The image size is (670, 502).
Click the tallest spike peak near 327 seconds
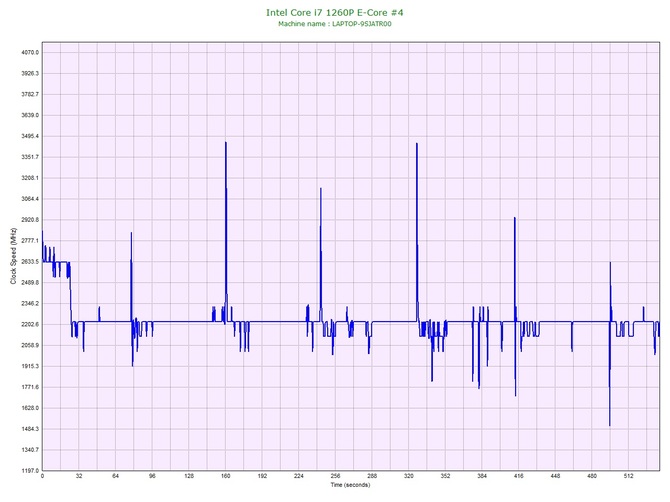point(417,144)
